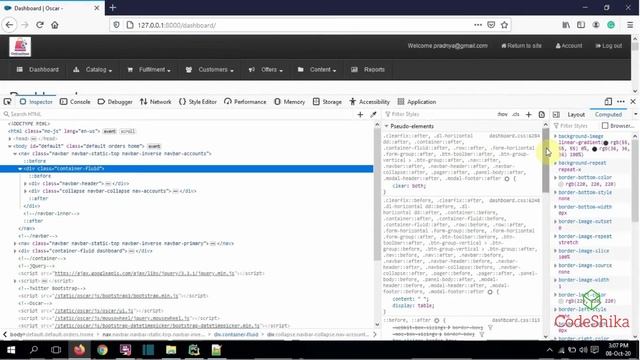The image size is (640, 360).
Task: Expand the head element node
Action: [10, 139]
